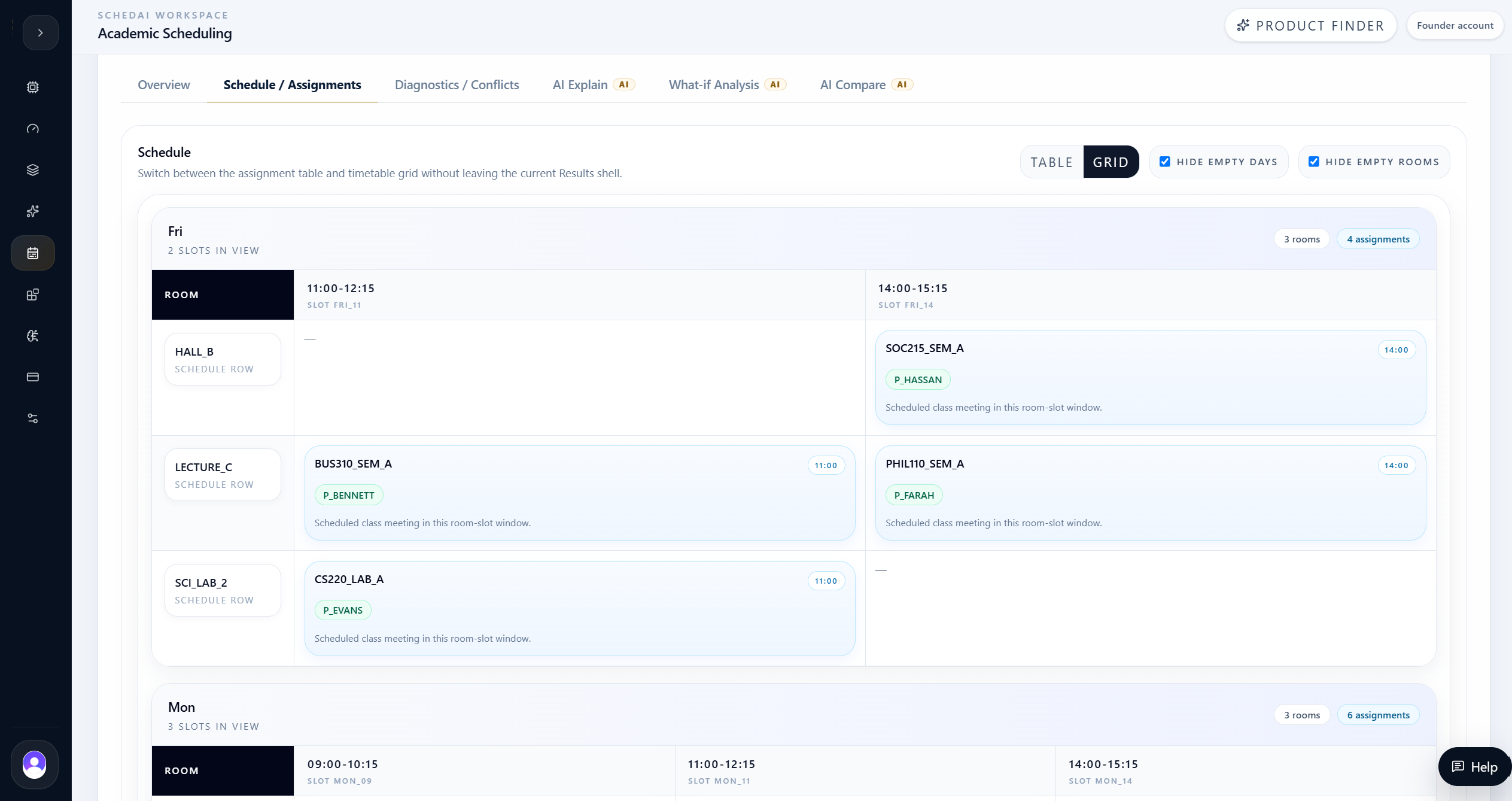Uncheck the Hide Empty Days checkbox

tap(1165, 162)
